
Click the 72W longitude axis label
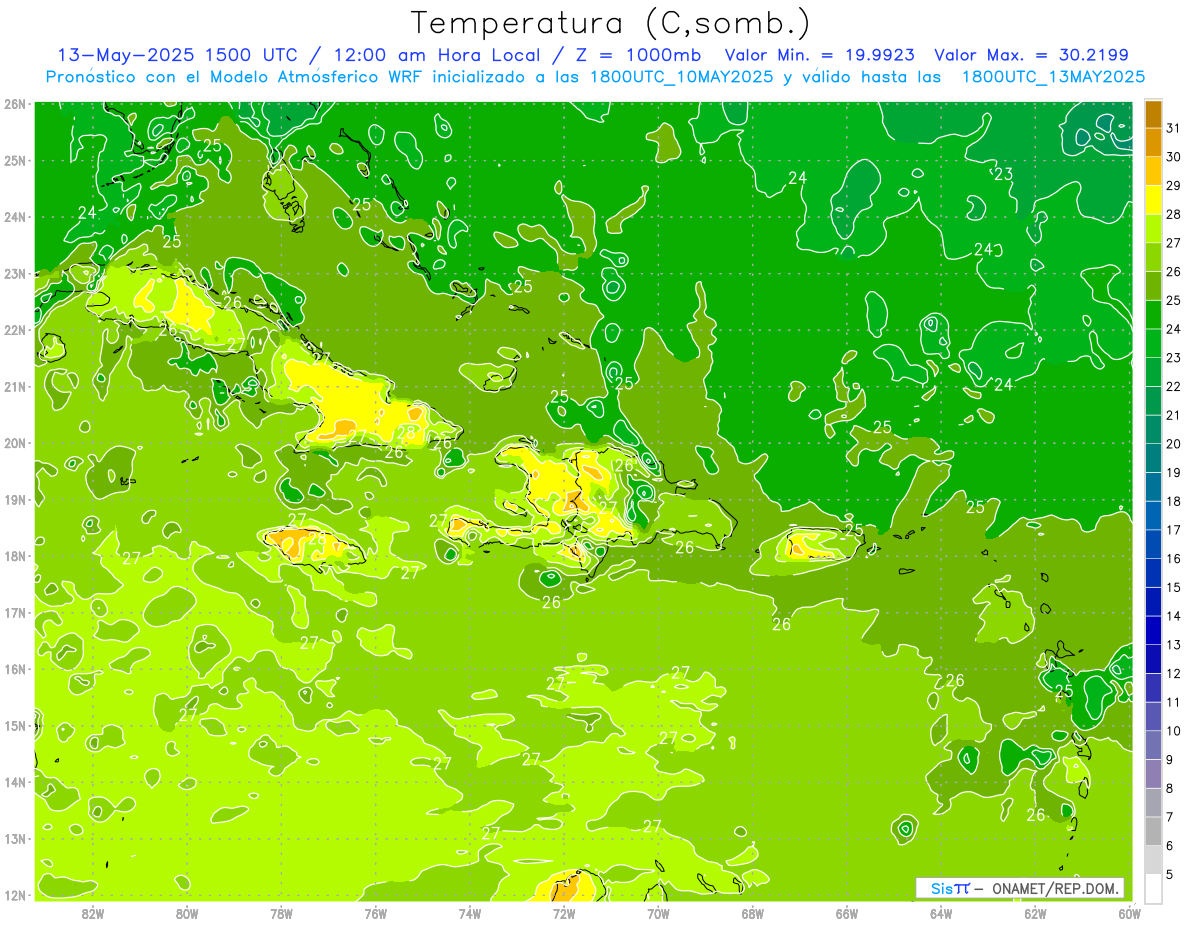coord(564,913)
